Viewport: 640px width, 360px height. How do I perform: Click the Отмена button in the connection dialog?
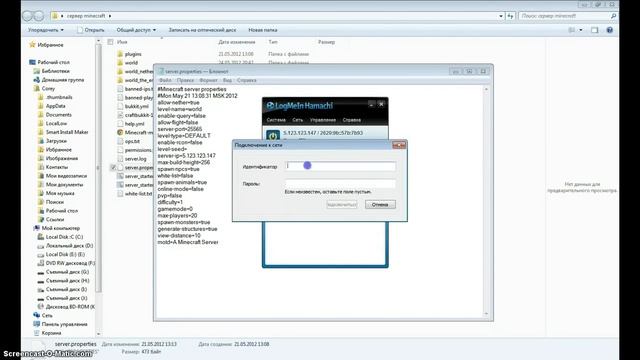coord(380,204)
